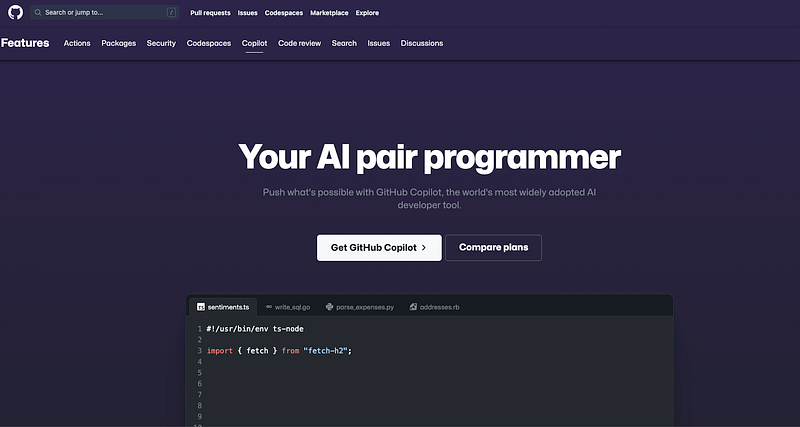Select the Copilot tab in Features nav
Viewport: 800px width, 427px height.
(x=254, y=43)
